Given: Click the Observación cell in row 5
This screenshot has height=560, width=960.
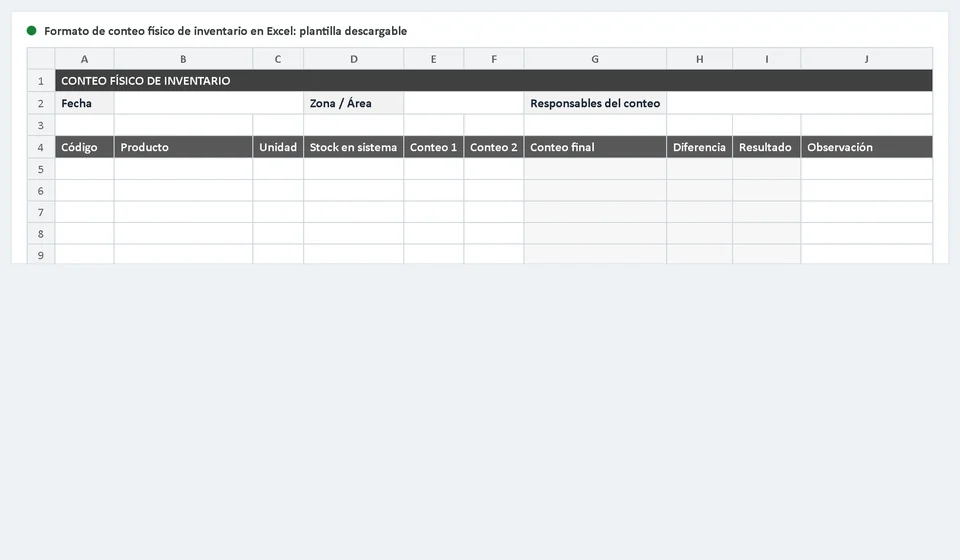Looking at the screenshot, I should (866, 169).
